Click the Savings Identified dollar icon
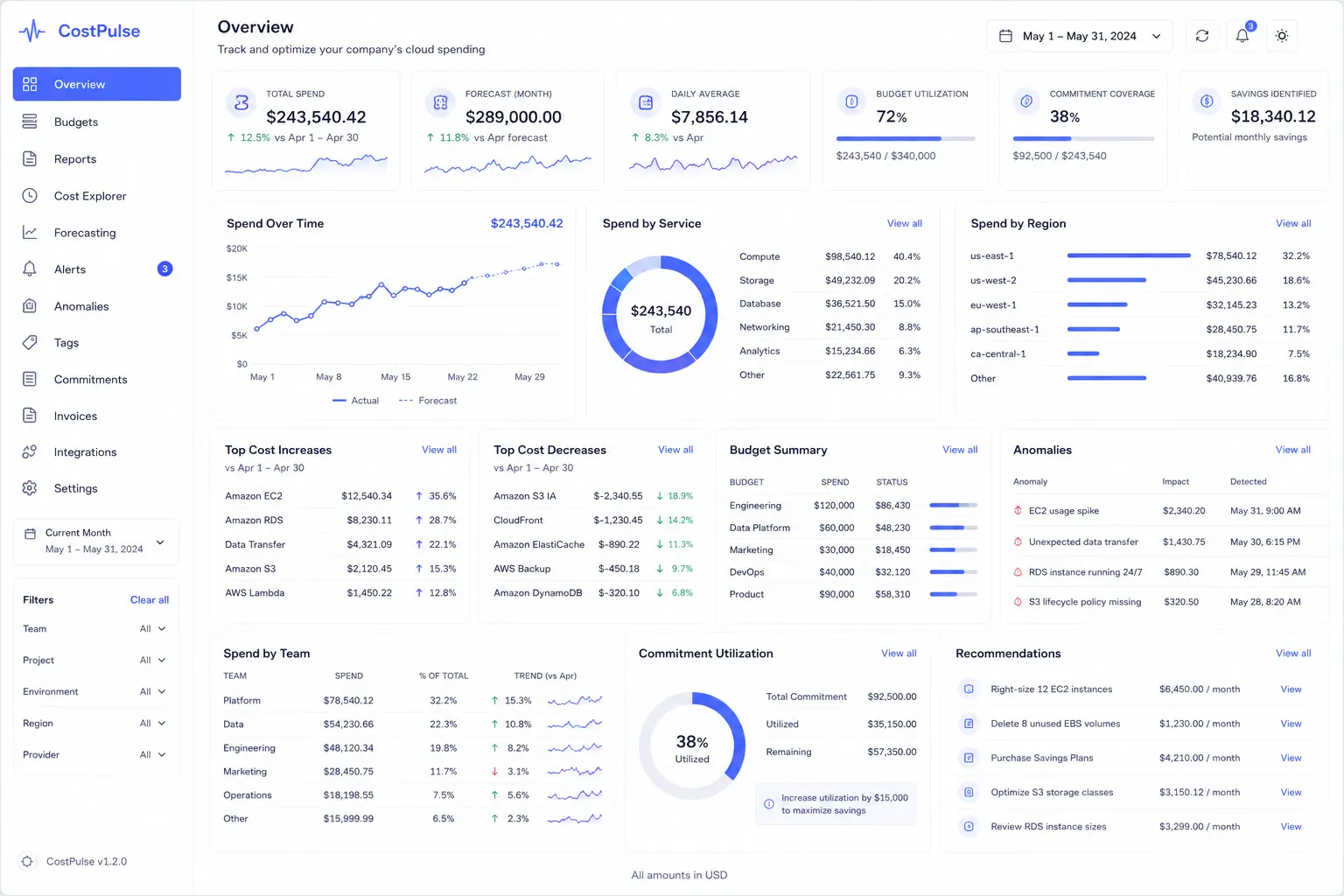 point(1207,101)
